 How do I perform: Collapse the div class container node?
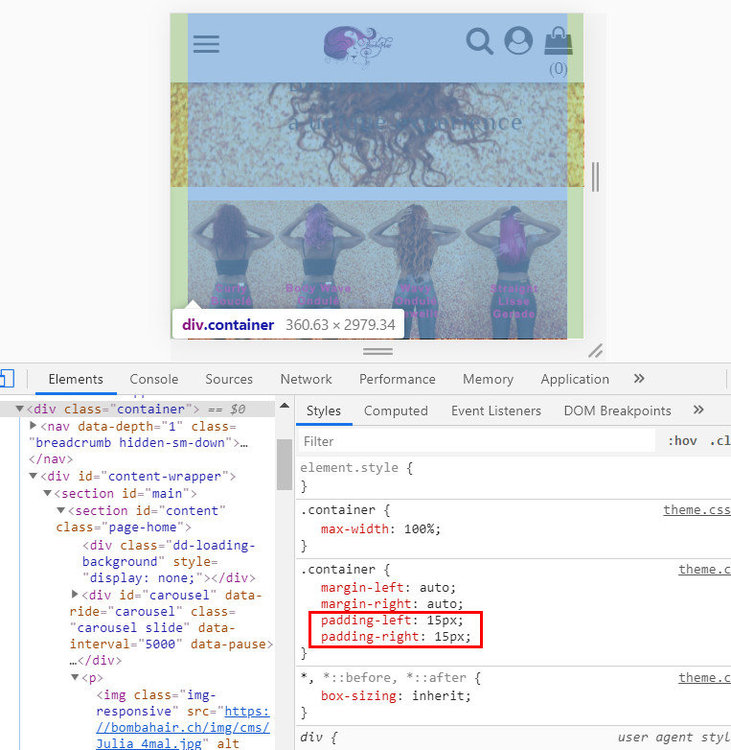[19, 409]
